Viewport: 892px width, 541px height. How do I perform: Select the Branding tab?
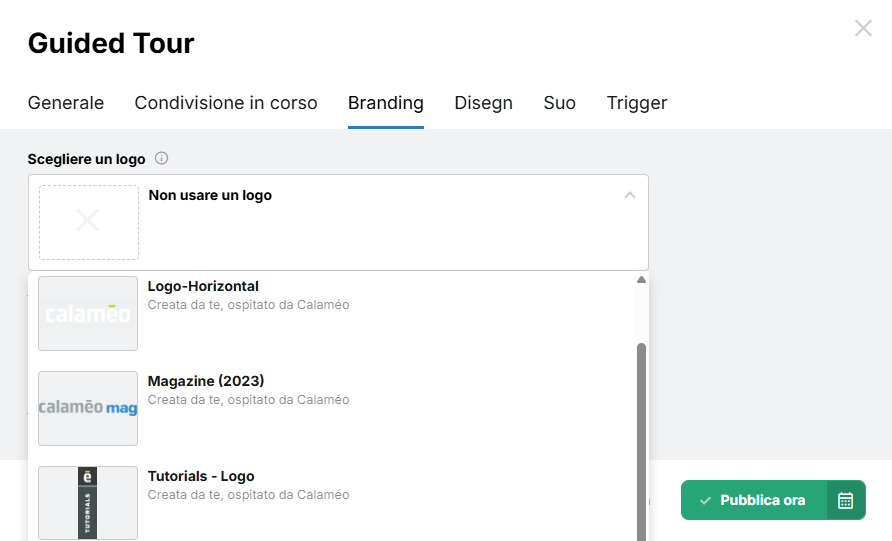pyautogui.click(x=386, y=103)
